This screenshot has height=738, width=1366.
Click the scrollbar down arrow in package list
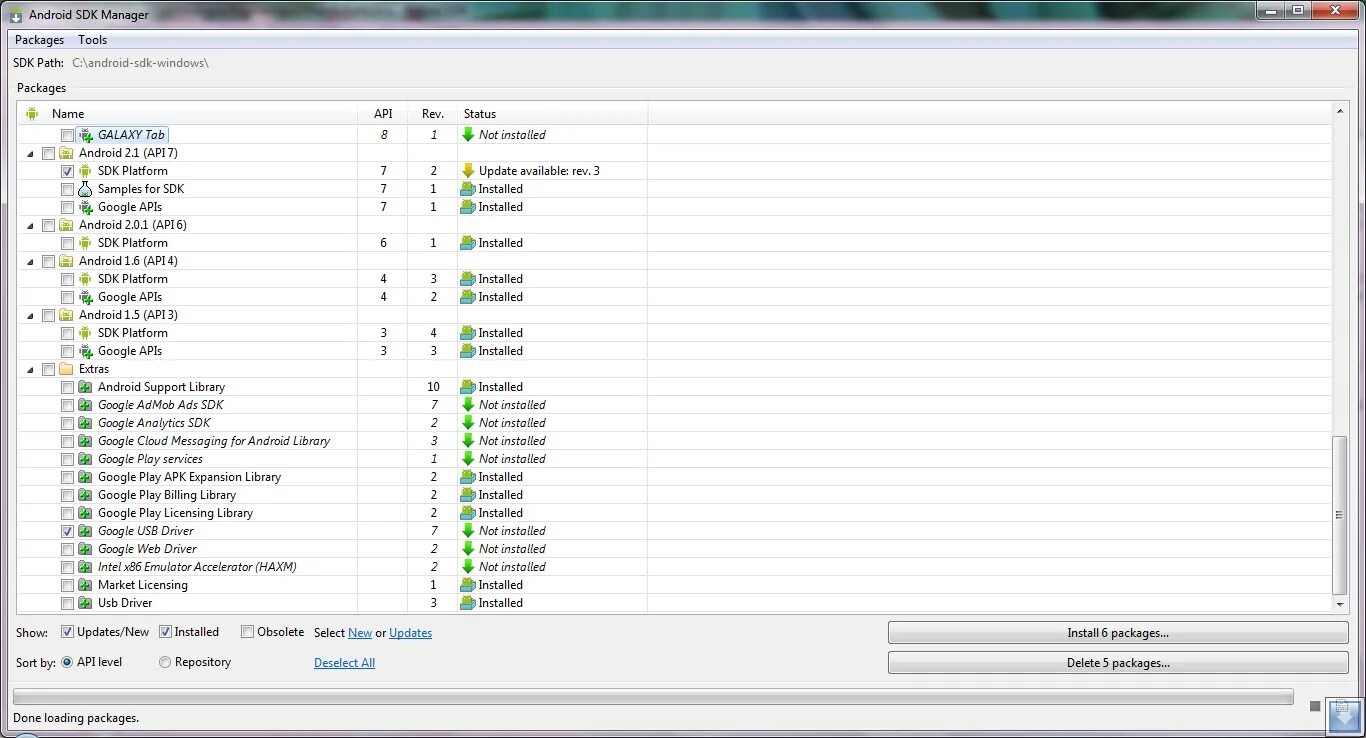[1340, 604]
